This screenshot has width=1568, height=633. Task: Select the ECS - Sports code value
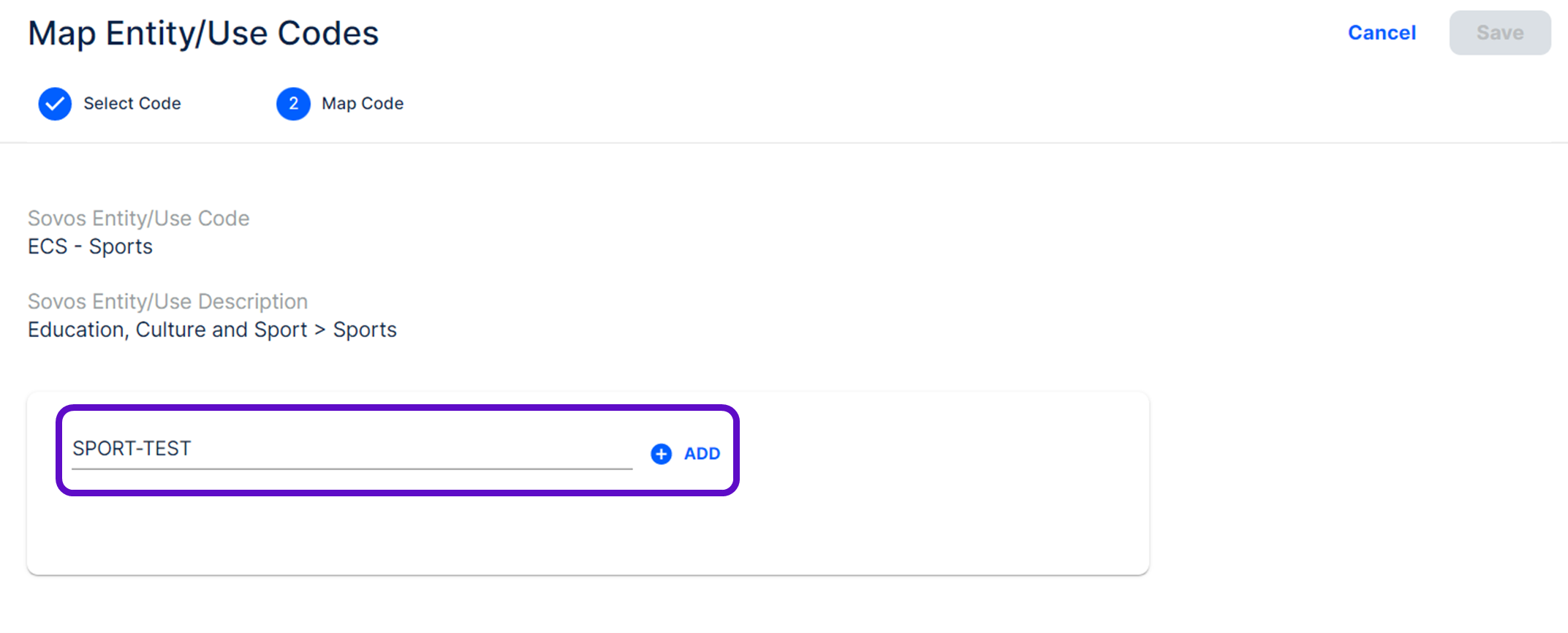(x=91, y=247)
